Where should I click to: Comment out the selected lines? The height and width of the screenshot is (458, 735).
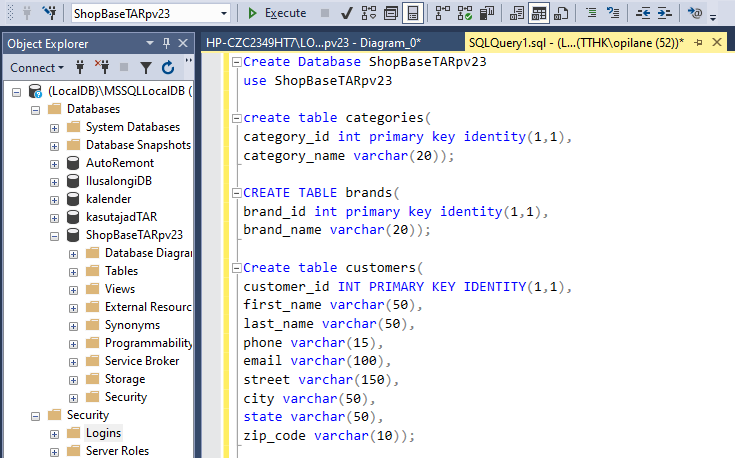593,13
